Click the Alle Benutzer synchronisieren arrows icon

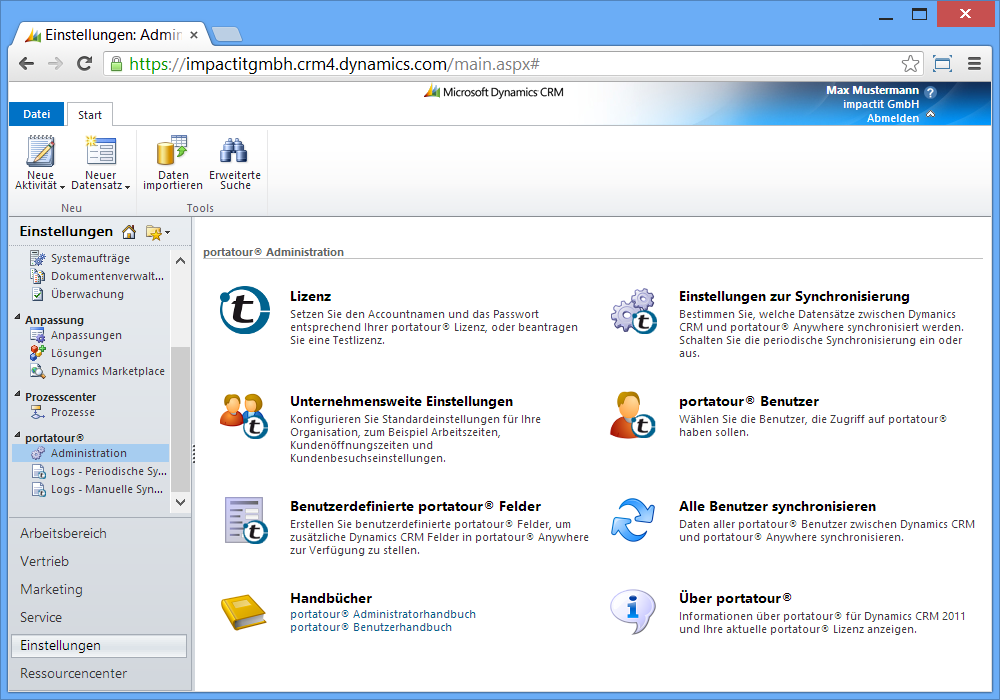coord(633,520)
